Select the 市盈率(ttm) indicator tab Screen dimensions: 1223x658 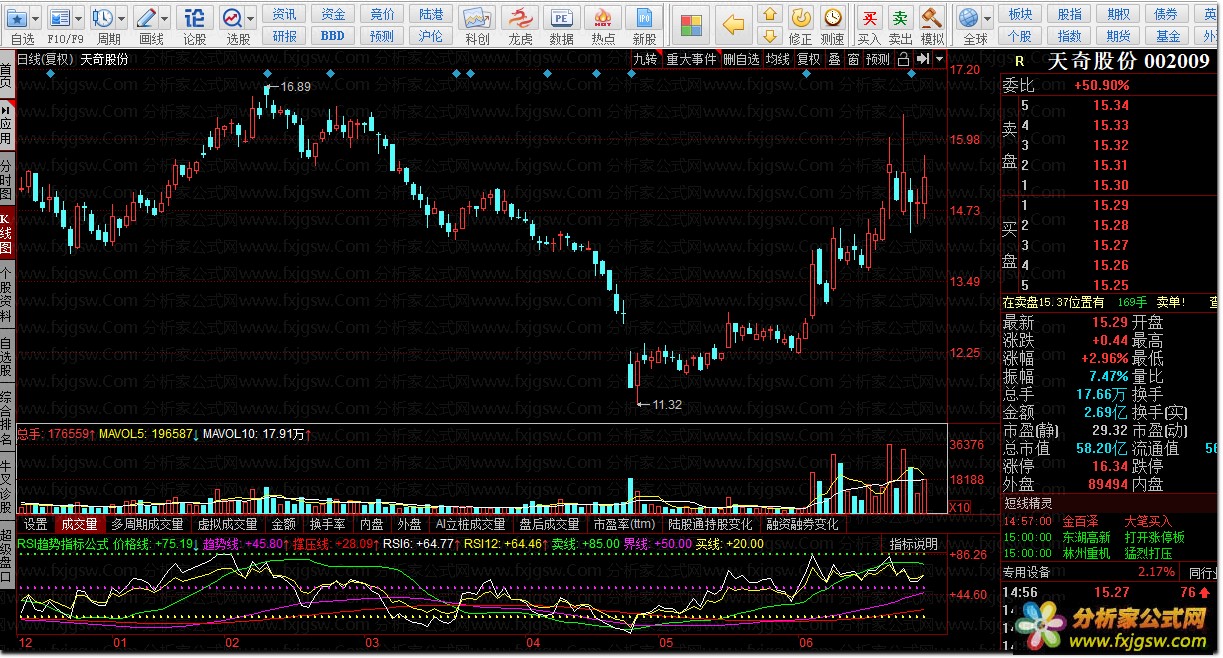[624, 524]
